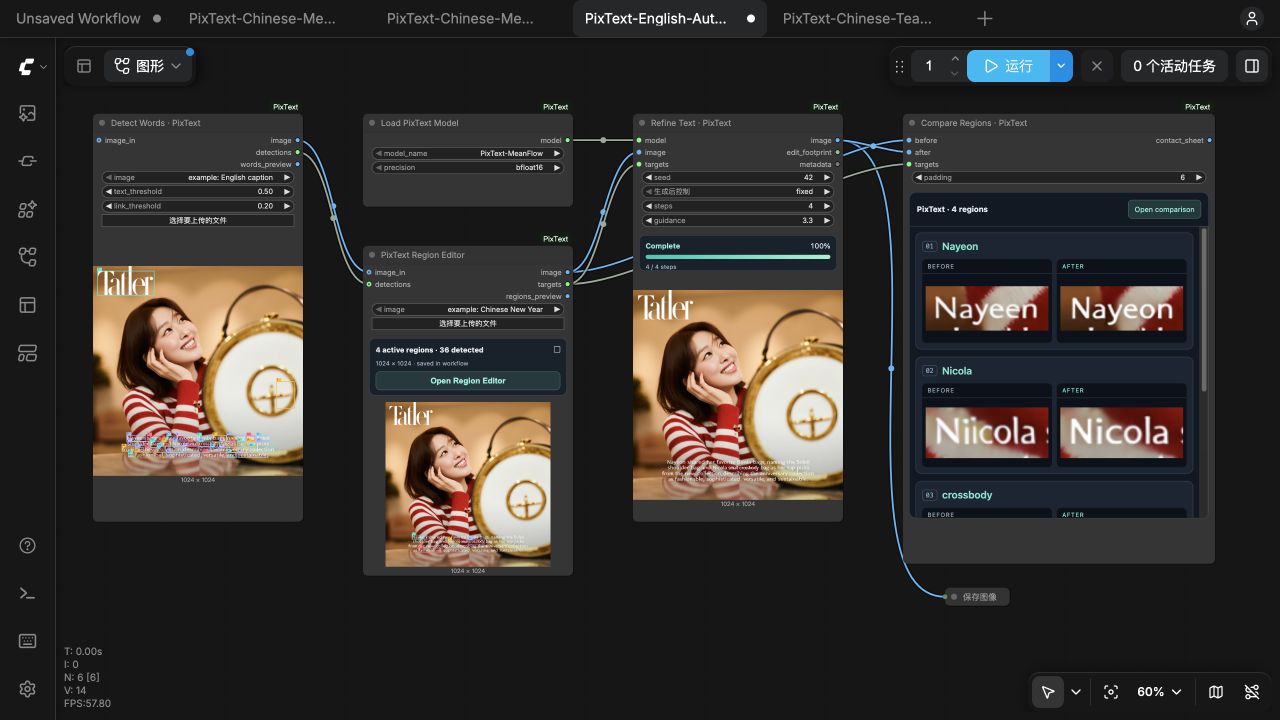Image resolution: width=1280 pixels, height=720 pixels.
Task: Toggle link visibility on the canvas
Action: click(1252, 692)
